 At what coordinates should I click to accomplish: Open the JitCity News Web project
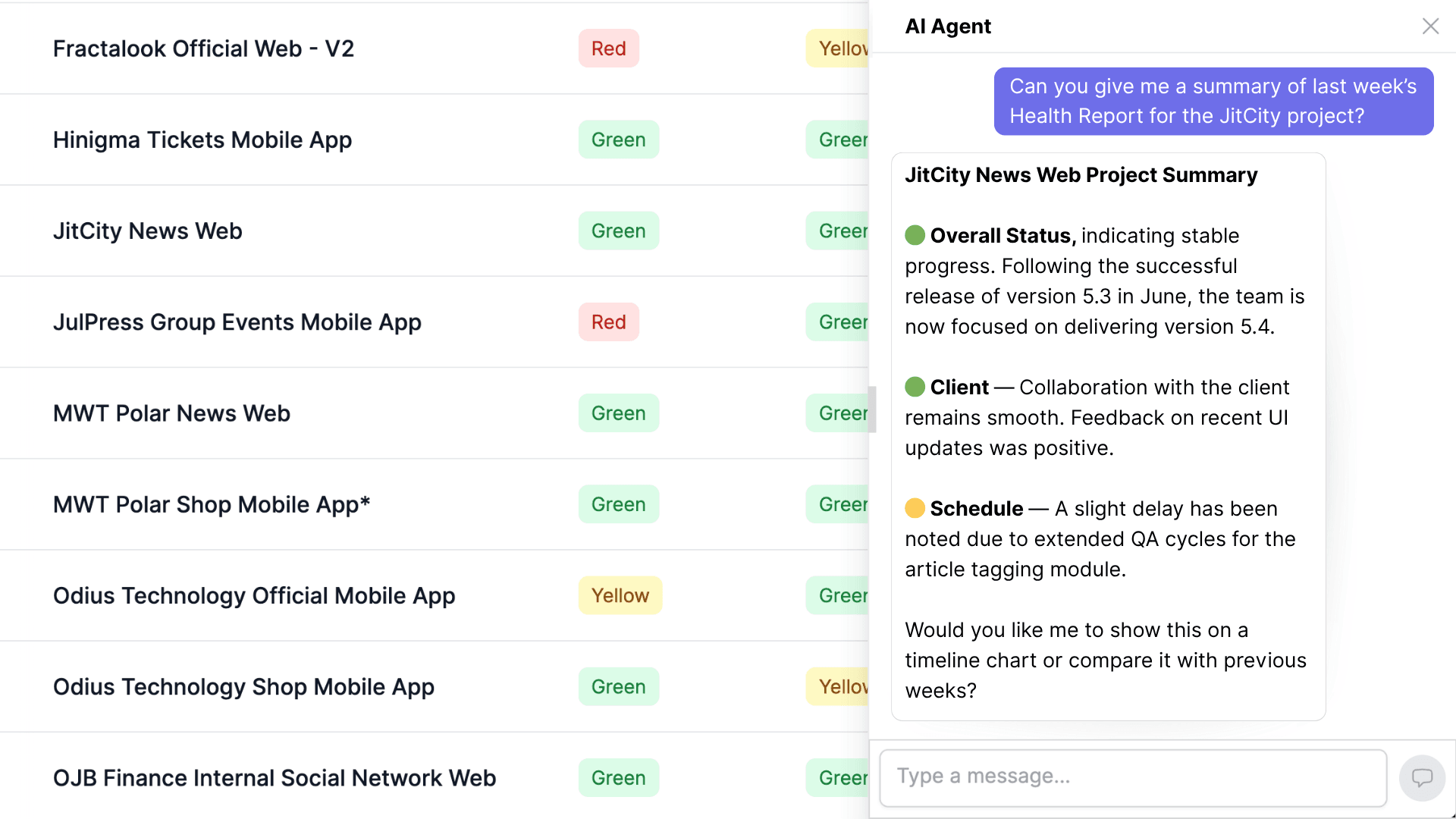[147, 231]
